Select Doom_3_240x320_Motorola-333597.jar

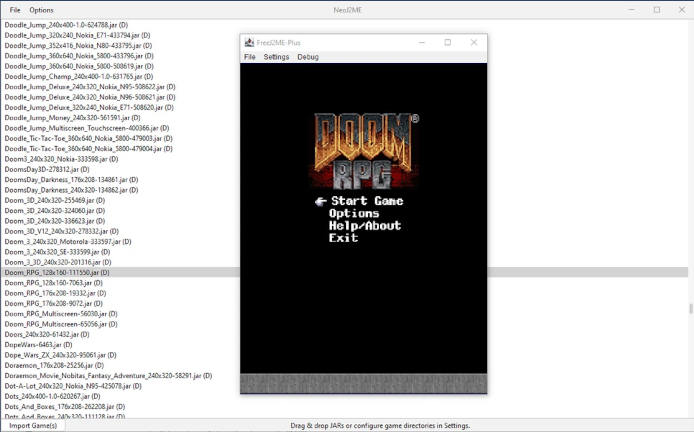click(x=68, y=242)
